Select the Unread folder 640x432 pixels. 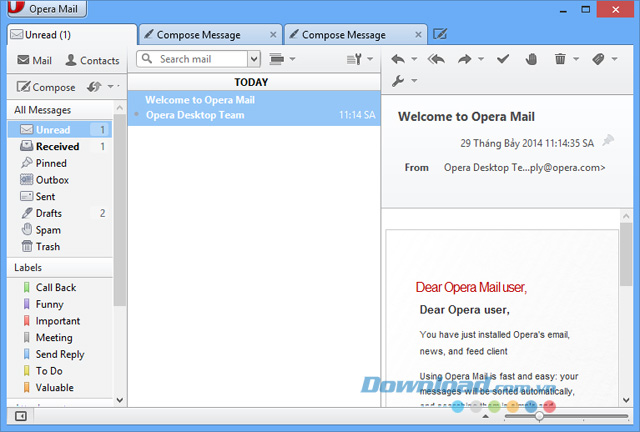pyautogui.click(x=60, y=129)
